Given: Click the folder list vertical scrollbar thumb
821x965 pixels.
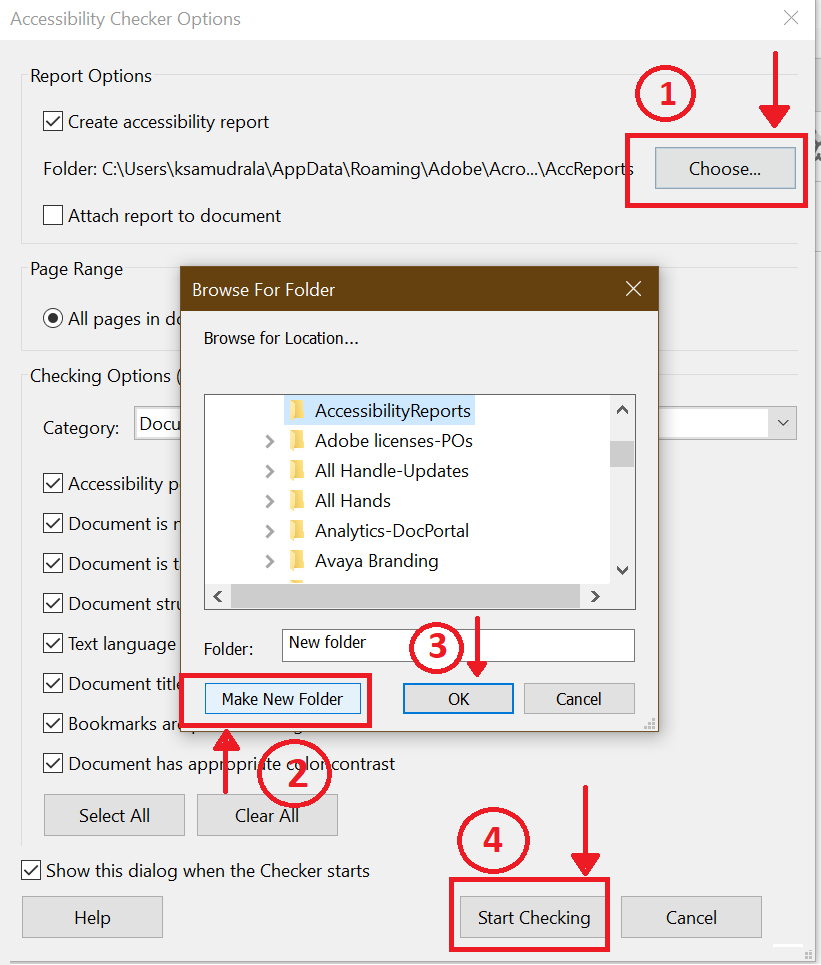Looking at the screenshot, I should point(622,454).
